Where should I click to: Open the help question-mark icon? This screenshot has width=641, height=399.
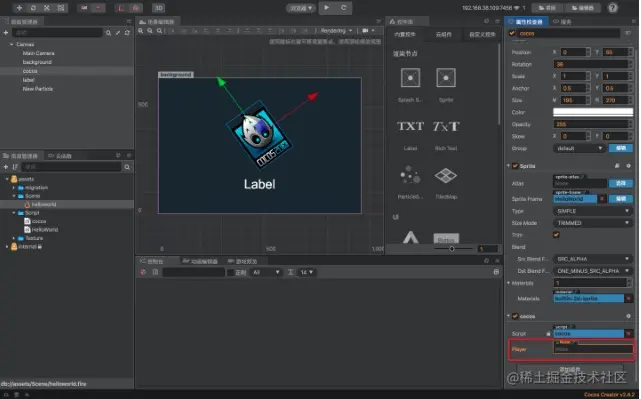[612, 8]
